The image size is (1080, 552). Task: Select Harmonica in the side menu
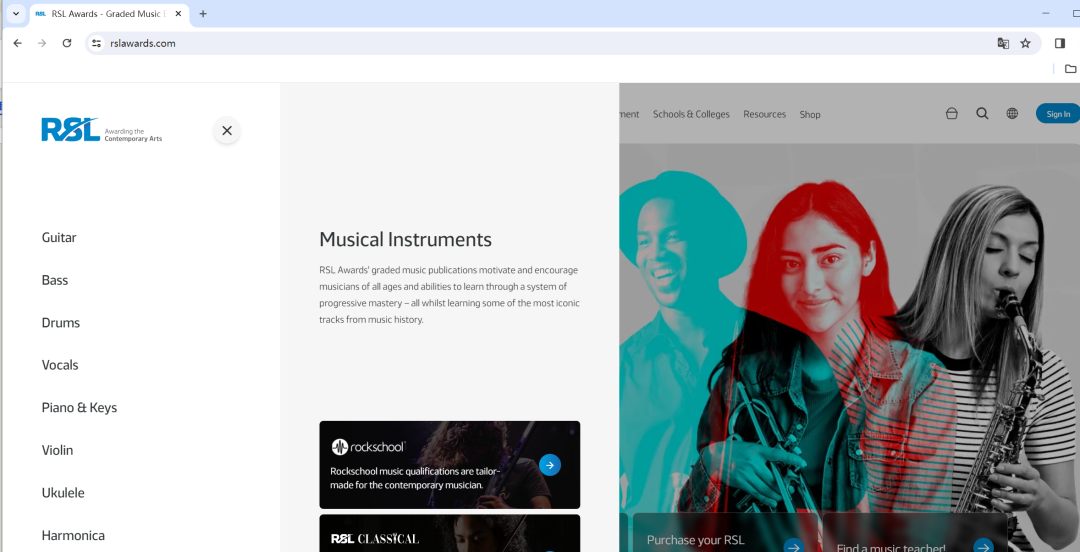(73, 536)
